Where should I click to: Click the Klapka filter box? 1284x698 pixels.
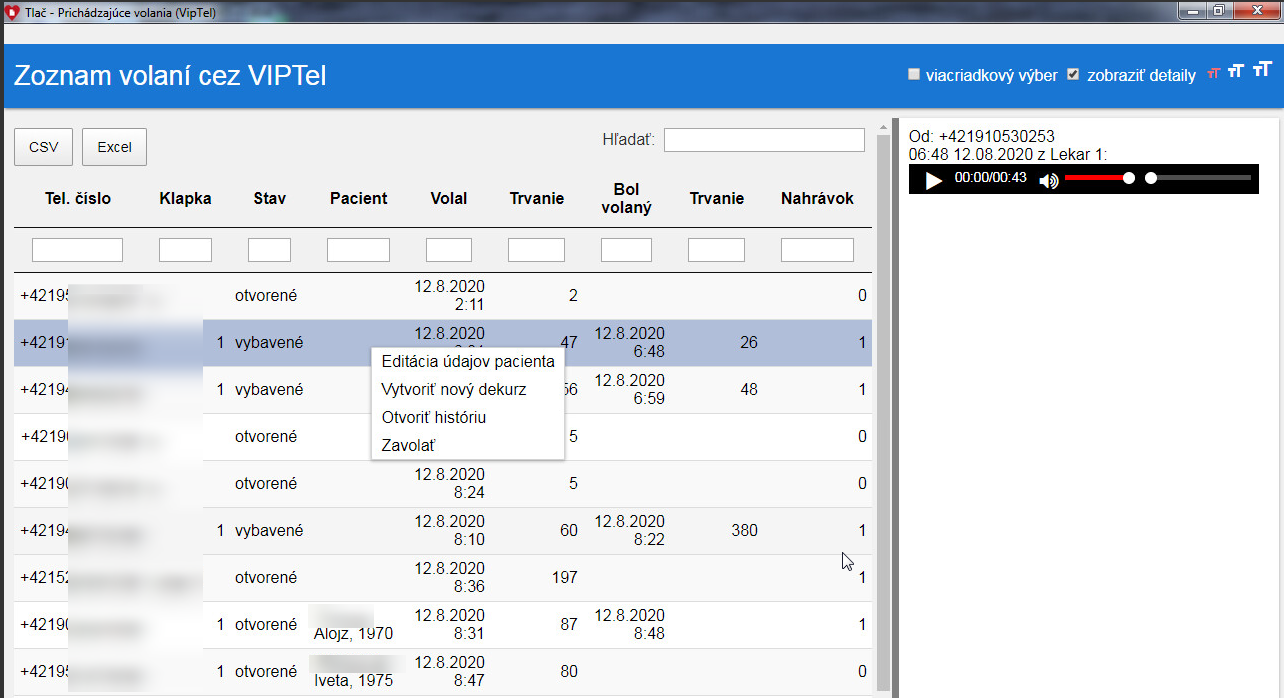pos(185,250)
